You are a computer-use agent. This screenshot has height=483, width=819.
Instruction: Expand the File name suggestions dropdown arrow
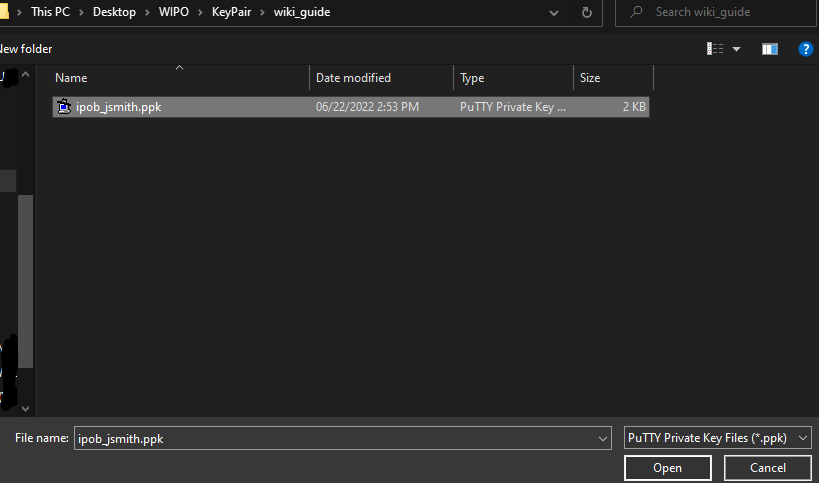(x=601, y=438)
